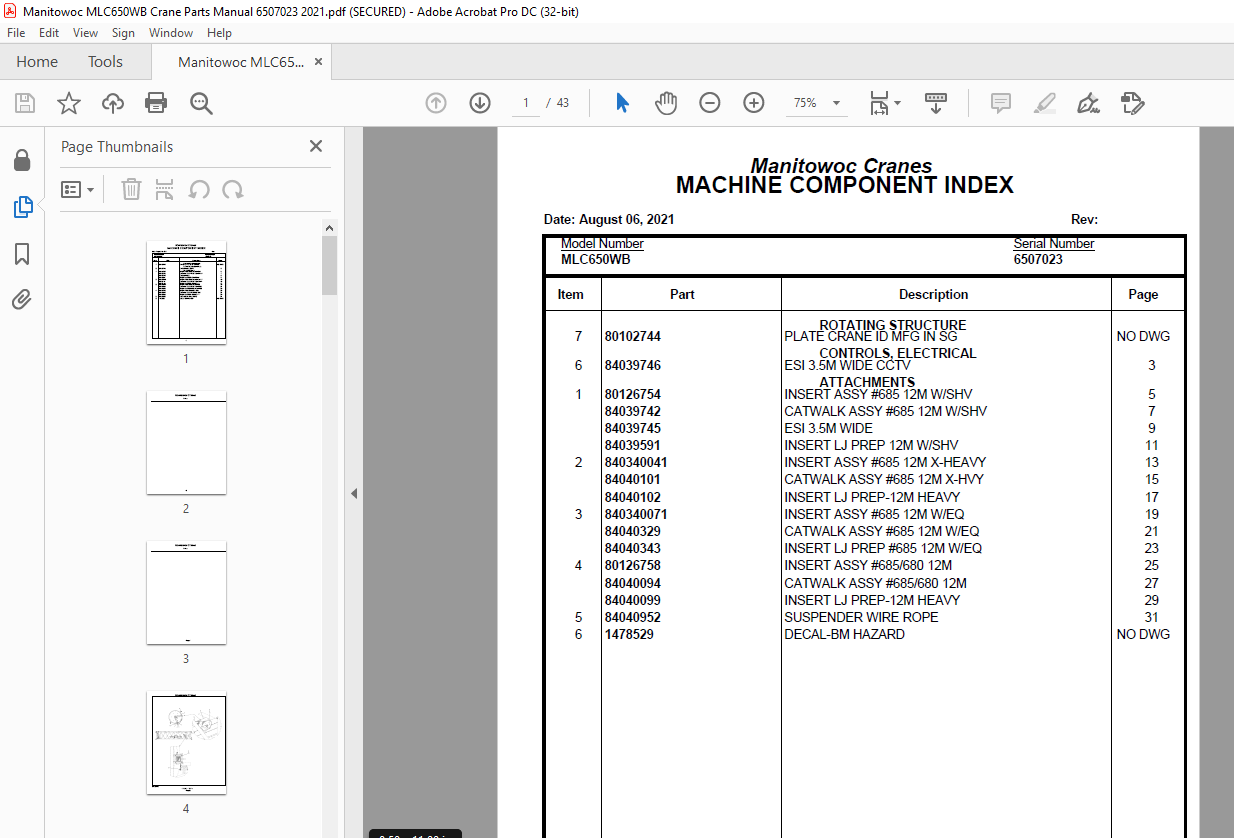The image size is (1234, 838).
Task: Zoom in with plus icon
Action: coord(754,103)
